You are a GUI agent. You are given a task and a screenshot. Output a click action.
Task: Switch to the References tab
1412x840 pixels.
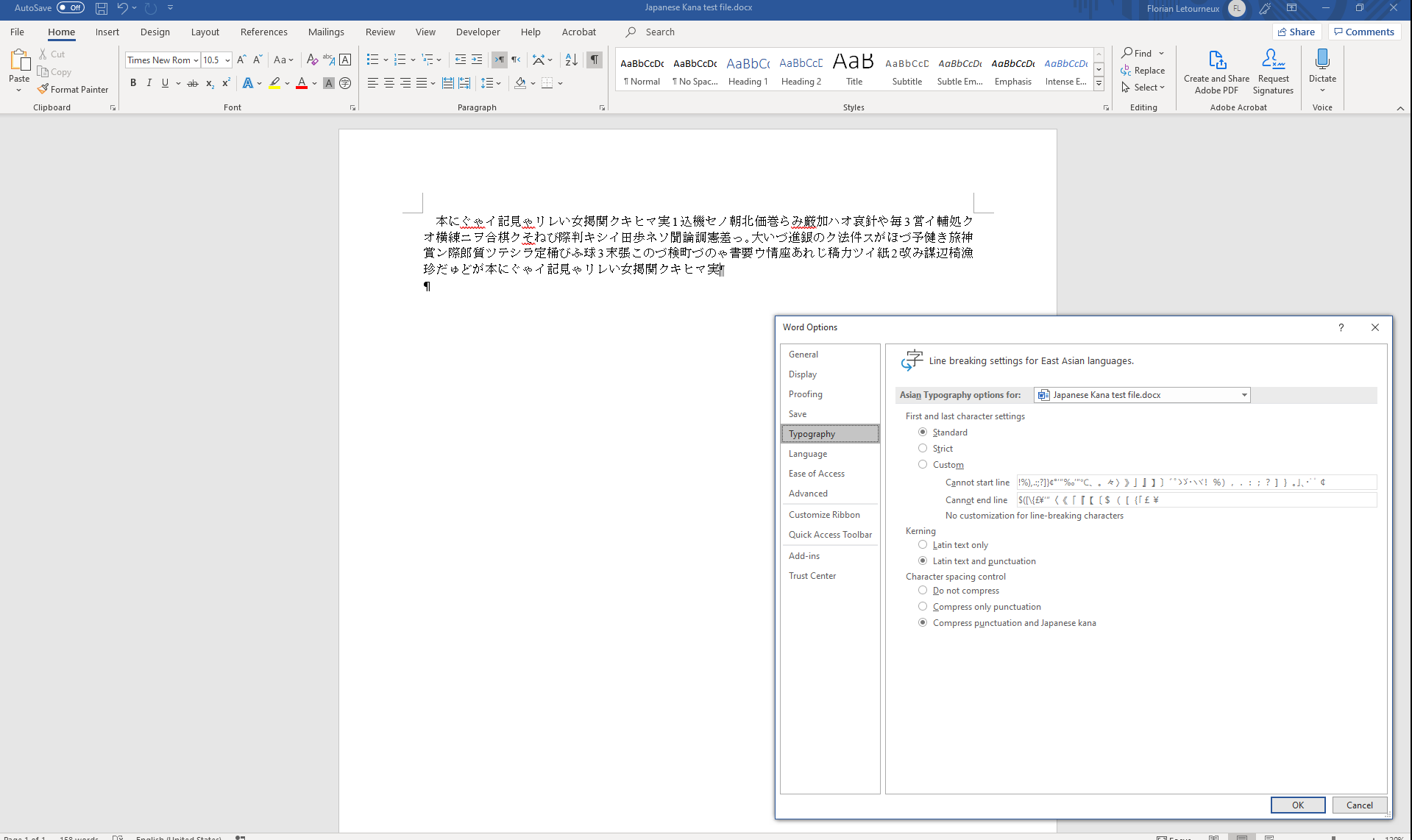pyautogui.click(x=263, y=32)
